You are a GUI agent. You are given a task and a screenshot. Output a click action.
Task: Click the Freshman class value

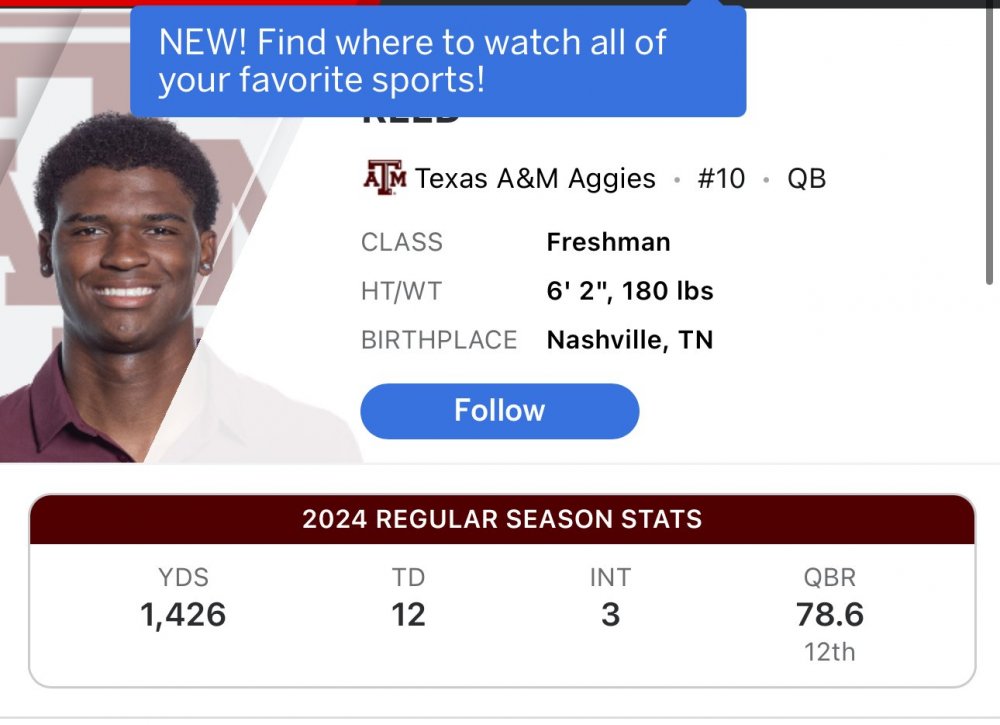(x=608, y=242)
